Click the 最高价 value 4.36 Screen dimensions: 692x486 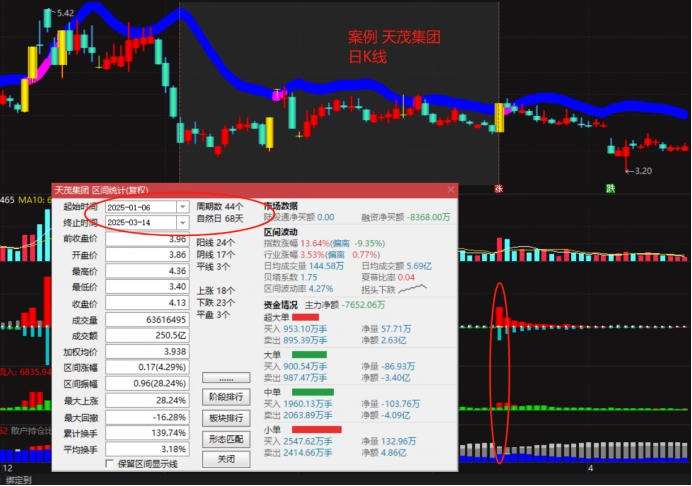pyautogui.click(x=147, y=271)
